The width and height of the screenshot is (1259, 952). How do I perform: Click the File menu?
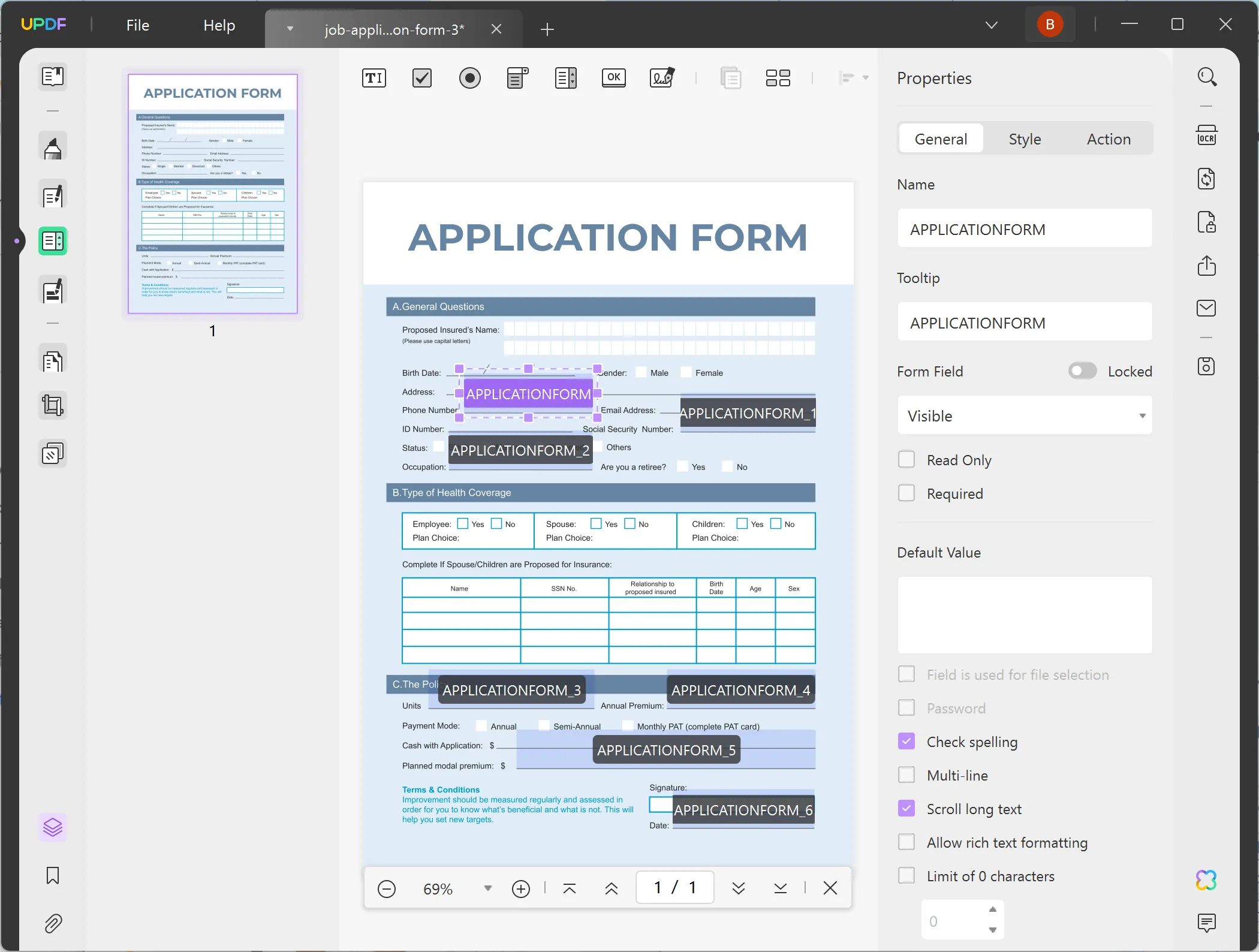137,24
